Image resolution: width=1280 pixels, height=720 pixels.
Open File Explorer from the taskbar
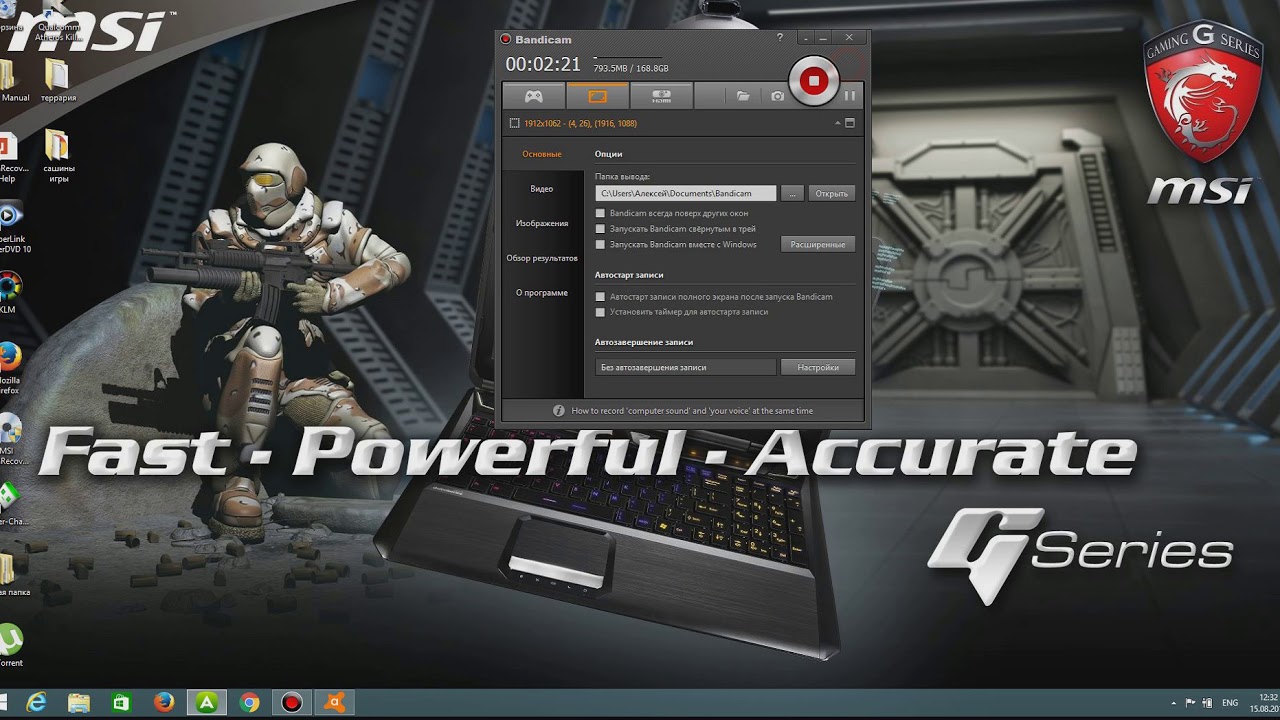pos(79,703)
